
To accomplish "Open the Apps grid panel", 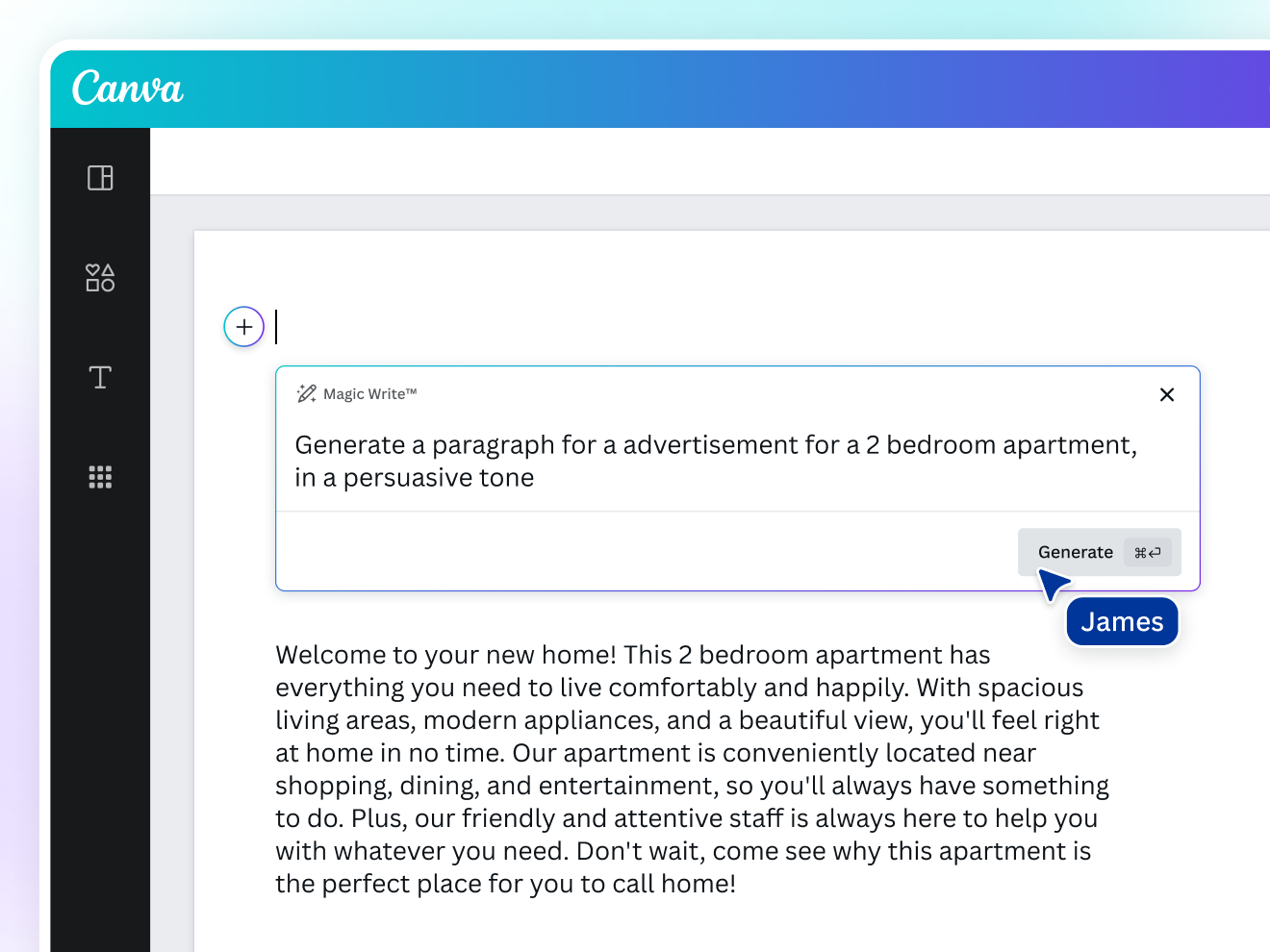I will [100, 477].
